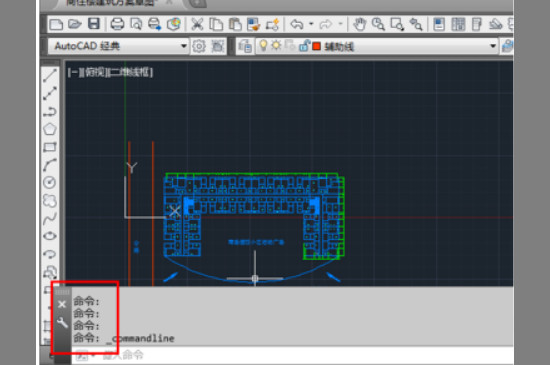The image size is (550, 365).
Task: Select the Polygon draw tool
Action: pos(50,129)
